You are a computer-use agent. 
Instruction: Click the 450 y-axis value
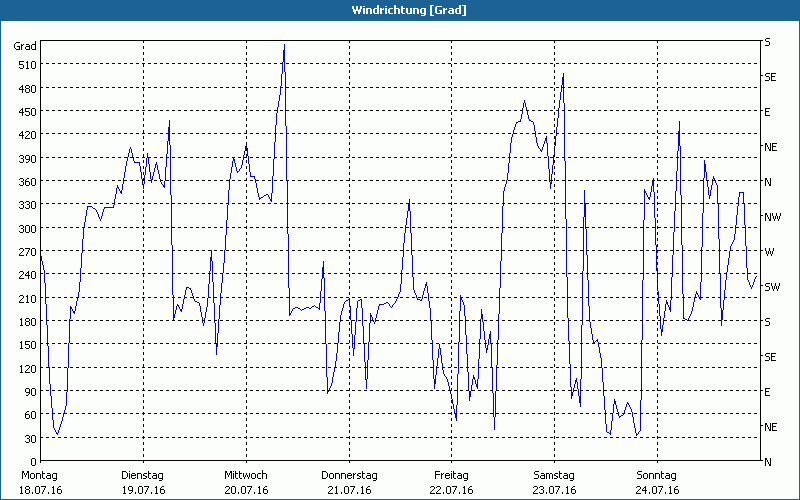pyautogui.click(x=28, y=112)
